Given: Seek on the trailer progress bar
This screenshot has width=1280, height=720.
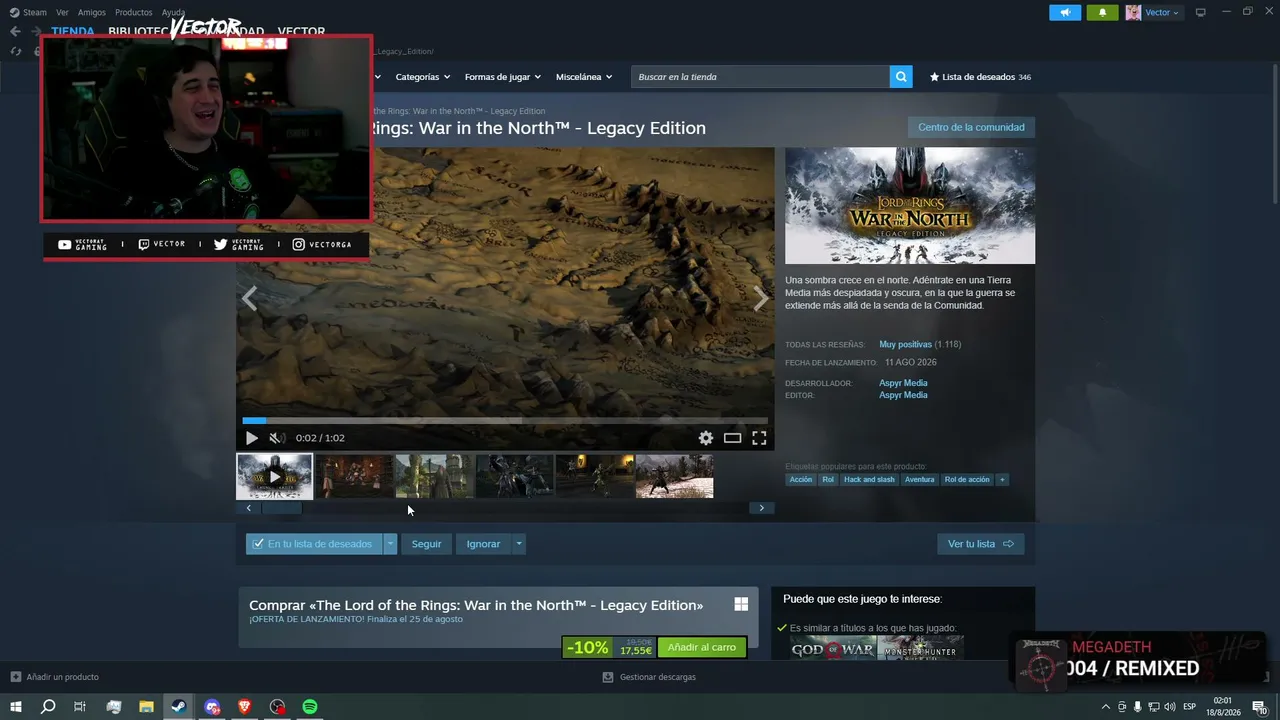Looking at the screenshot, I should pos(505,421).
